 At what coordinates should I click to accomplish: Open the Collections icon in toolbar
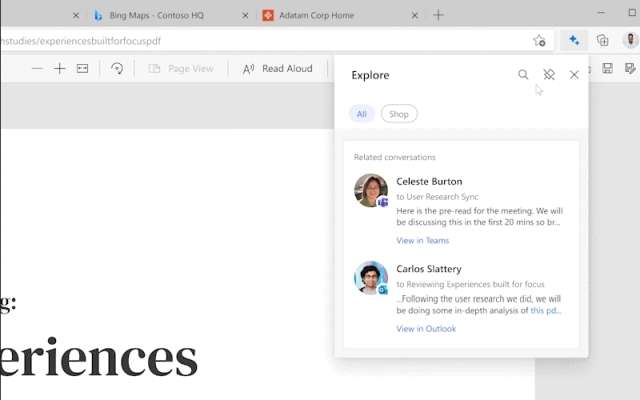pos(602,40)
